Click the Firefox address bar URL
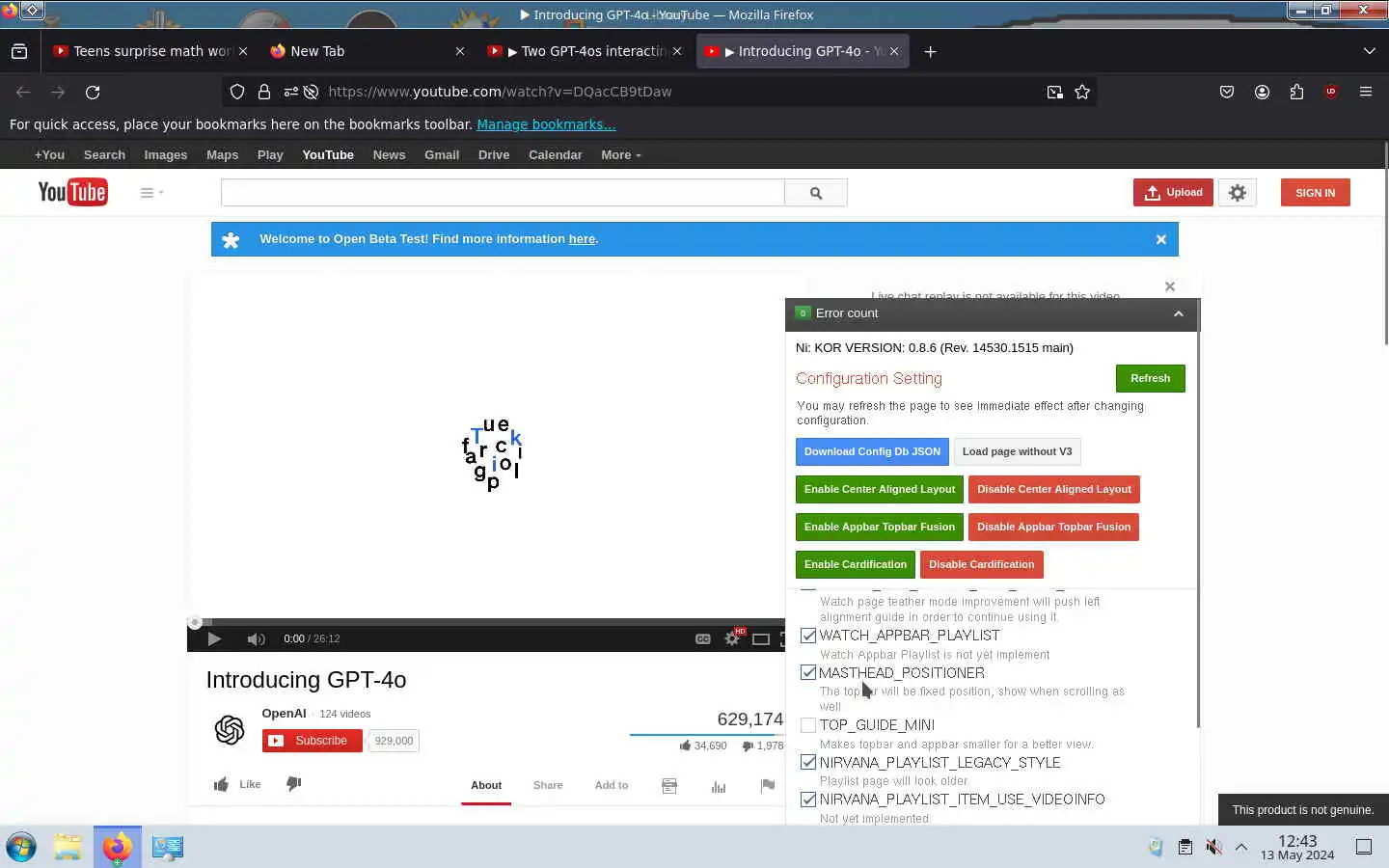Viewport: 1389px width, 868px height. click(x=500, y=92)
